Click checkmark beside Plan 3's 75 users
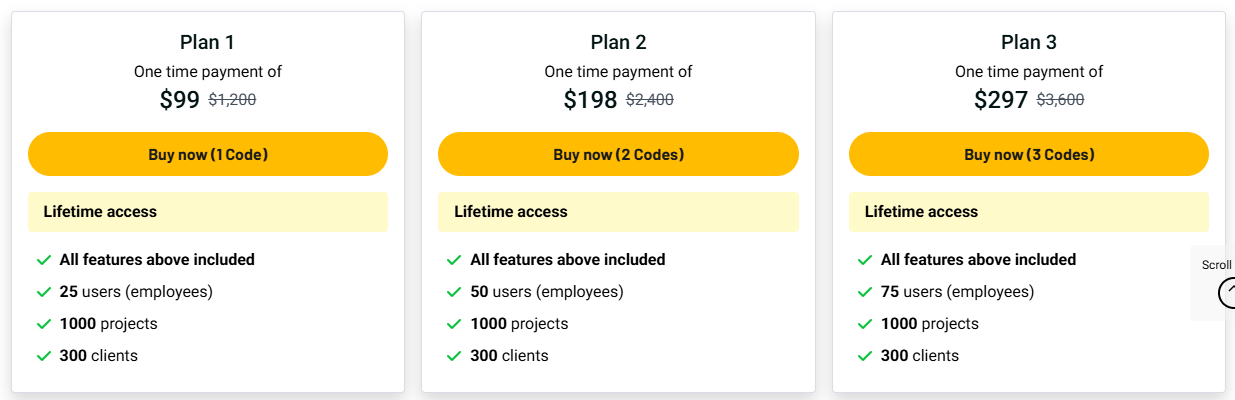This screenshot has height=400, width=1235. 865,292
